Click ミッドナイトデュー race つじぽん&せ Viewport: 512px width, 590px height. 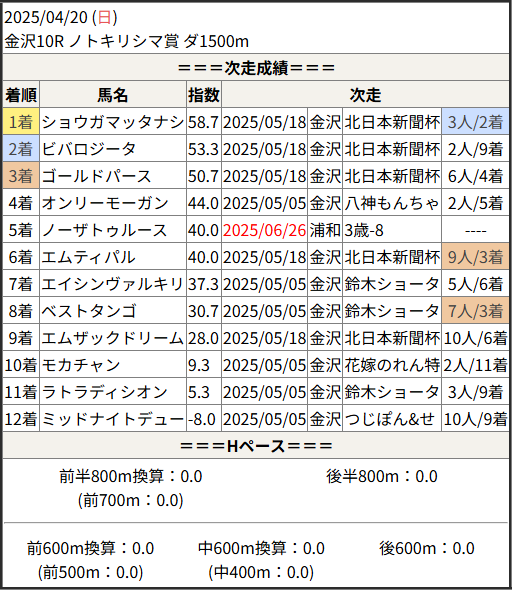[x=389, y=420]
